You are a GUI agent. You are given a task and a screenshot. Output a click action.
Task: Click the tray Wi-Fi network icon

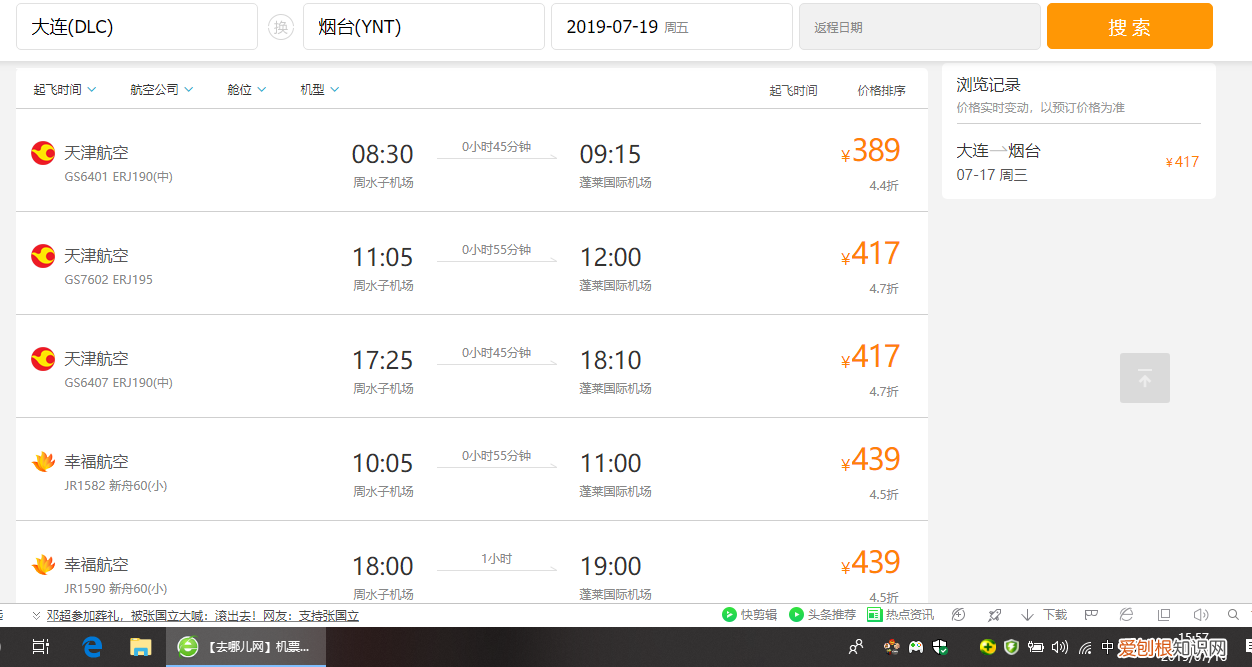(x=1084, y=647)
